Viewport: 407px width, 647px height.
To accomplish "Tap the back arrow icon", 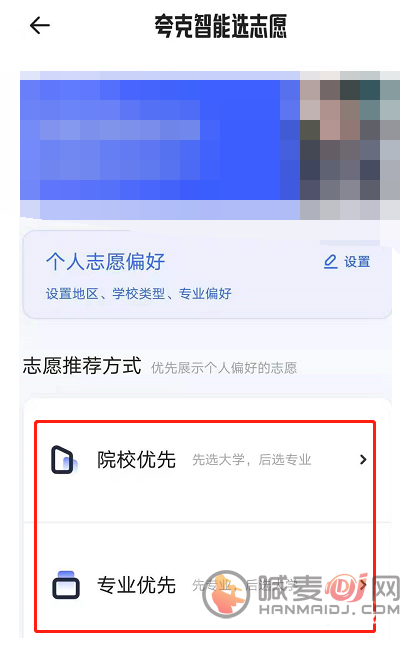I will pos(40,26).
